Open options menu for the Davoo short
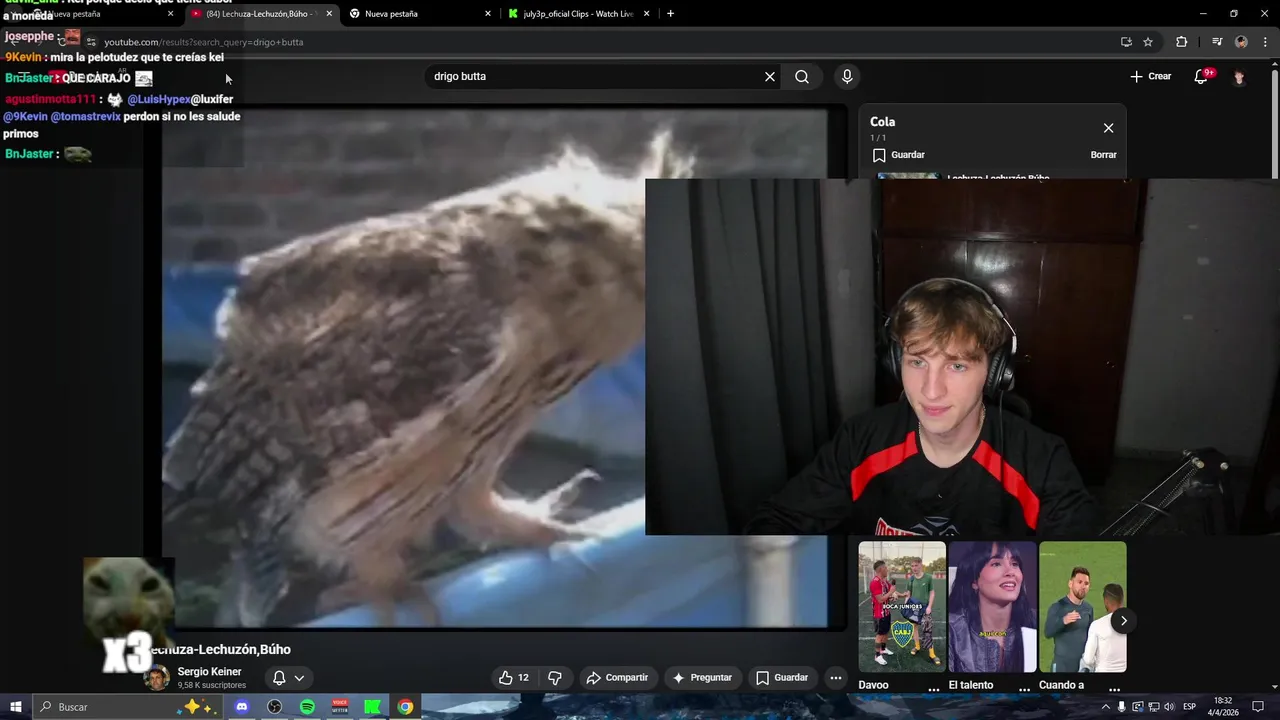Viewport: 1280px width, 720px height. 934,689
